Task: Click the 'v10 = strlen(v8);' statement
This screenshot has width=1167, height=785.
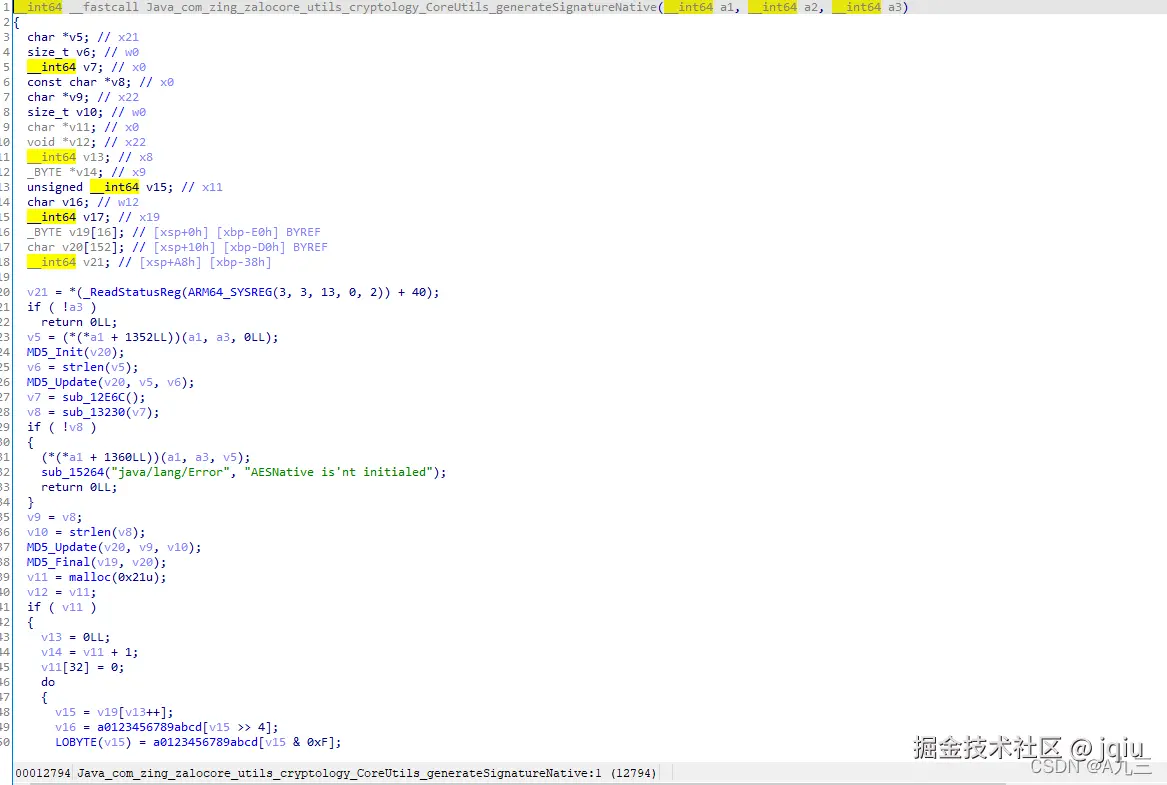Action: click(86, 532)
